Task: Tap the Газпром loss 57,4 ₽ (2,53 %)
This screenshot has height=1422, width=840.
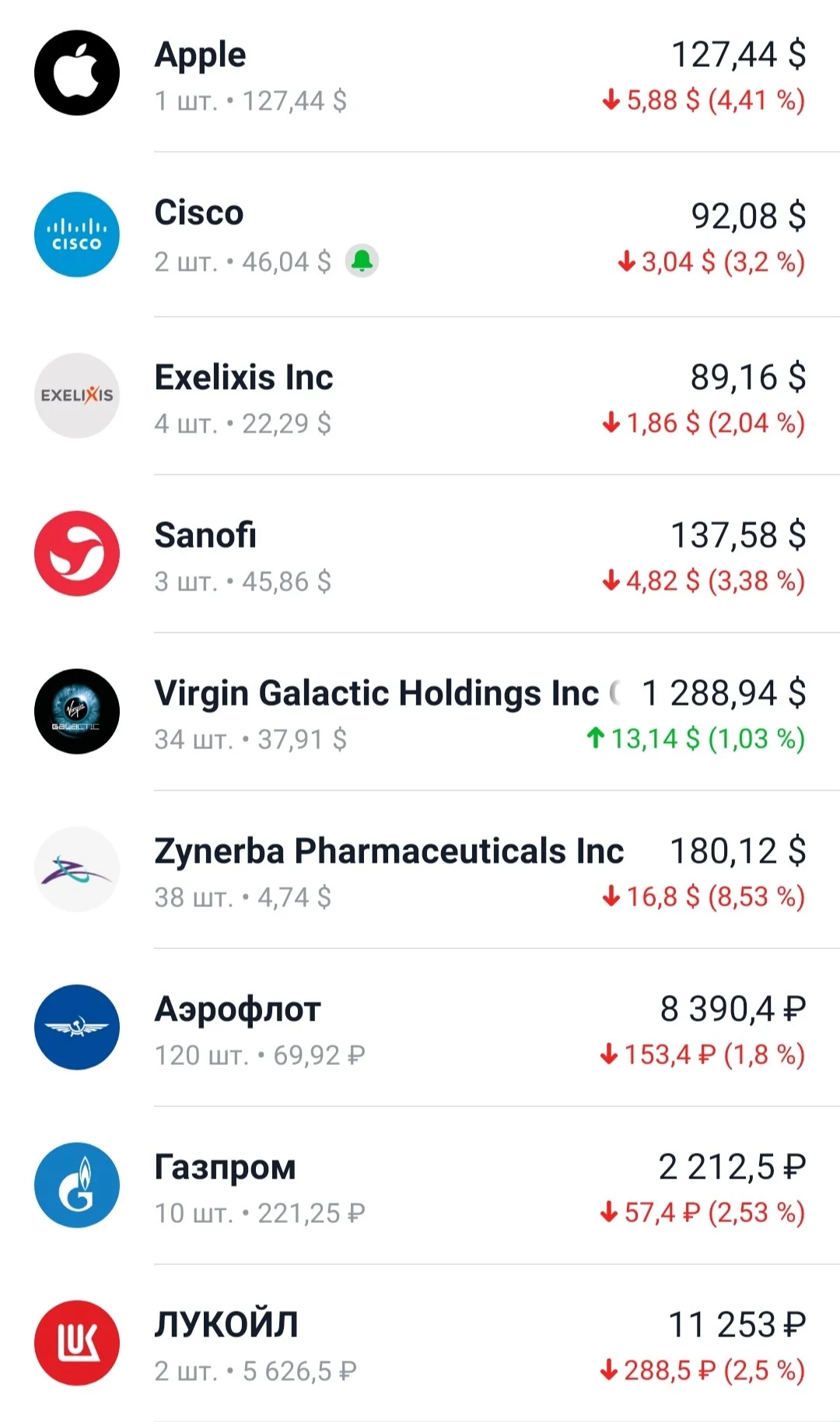Action: click(x=702, y=1212)
